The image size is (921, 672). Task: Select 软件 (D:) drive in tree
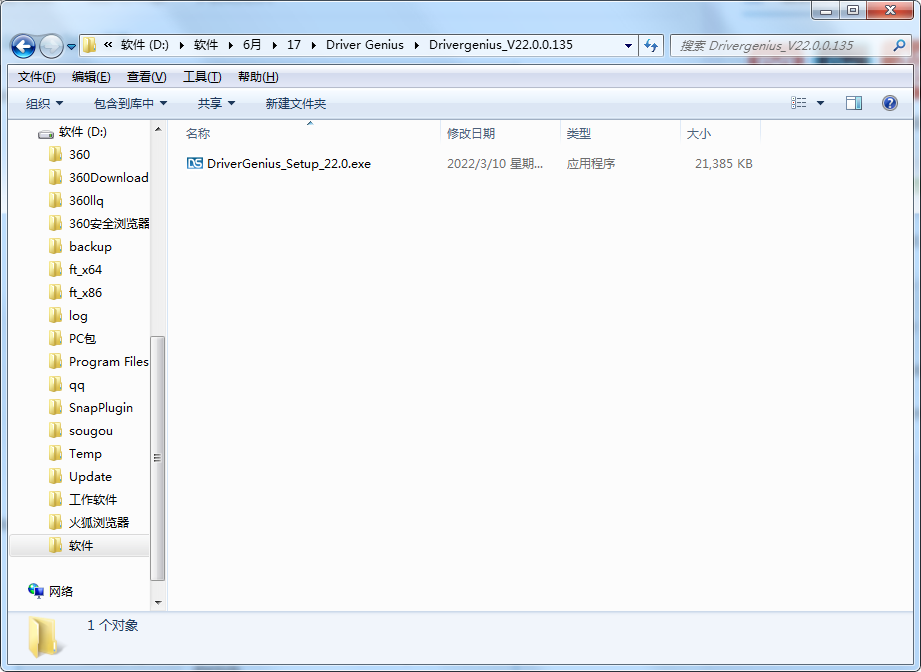point(83,132)
